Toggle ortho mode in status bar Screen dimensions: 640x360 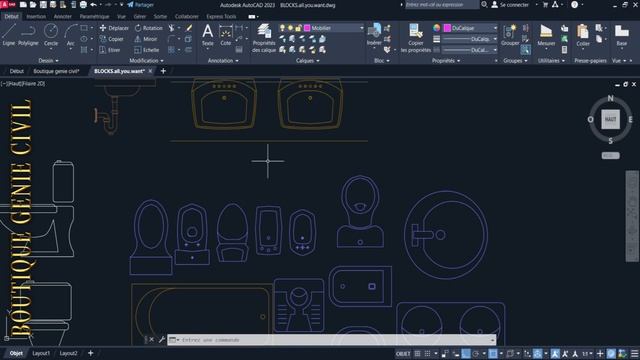[466, 353]
